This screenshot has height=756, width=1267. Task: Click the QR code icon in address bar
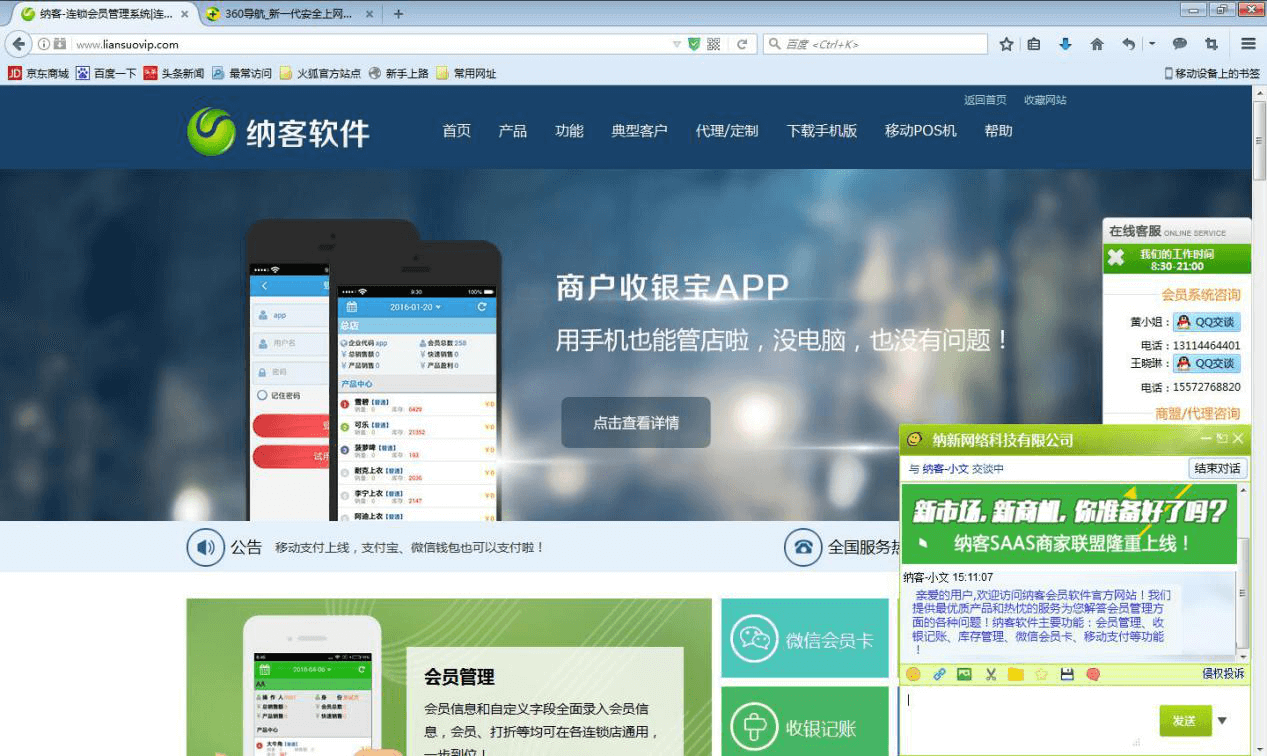(713, 44)
